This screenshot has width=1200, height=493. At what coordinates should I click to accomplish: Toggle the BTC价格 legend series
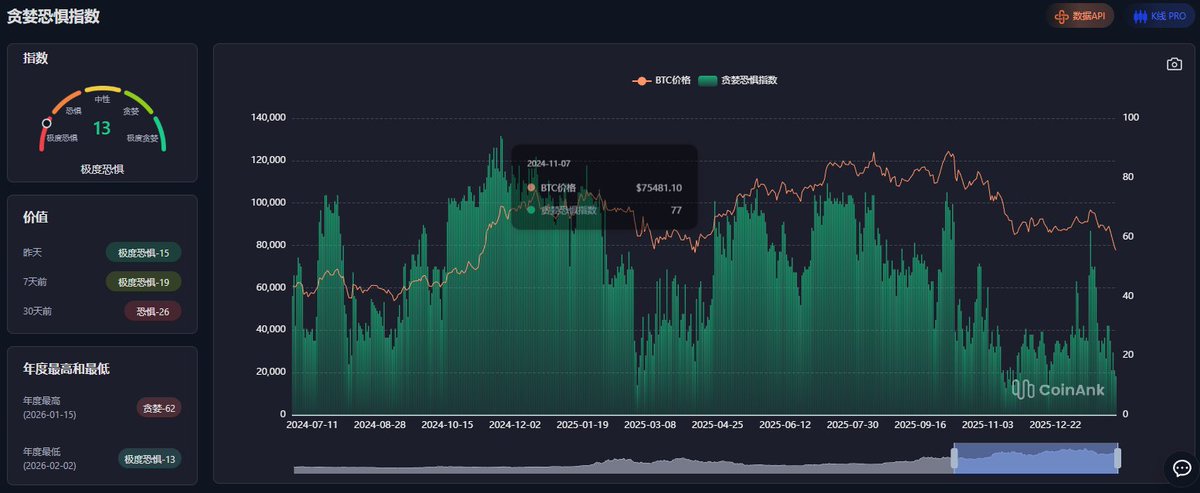point(661,80)
